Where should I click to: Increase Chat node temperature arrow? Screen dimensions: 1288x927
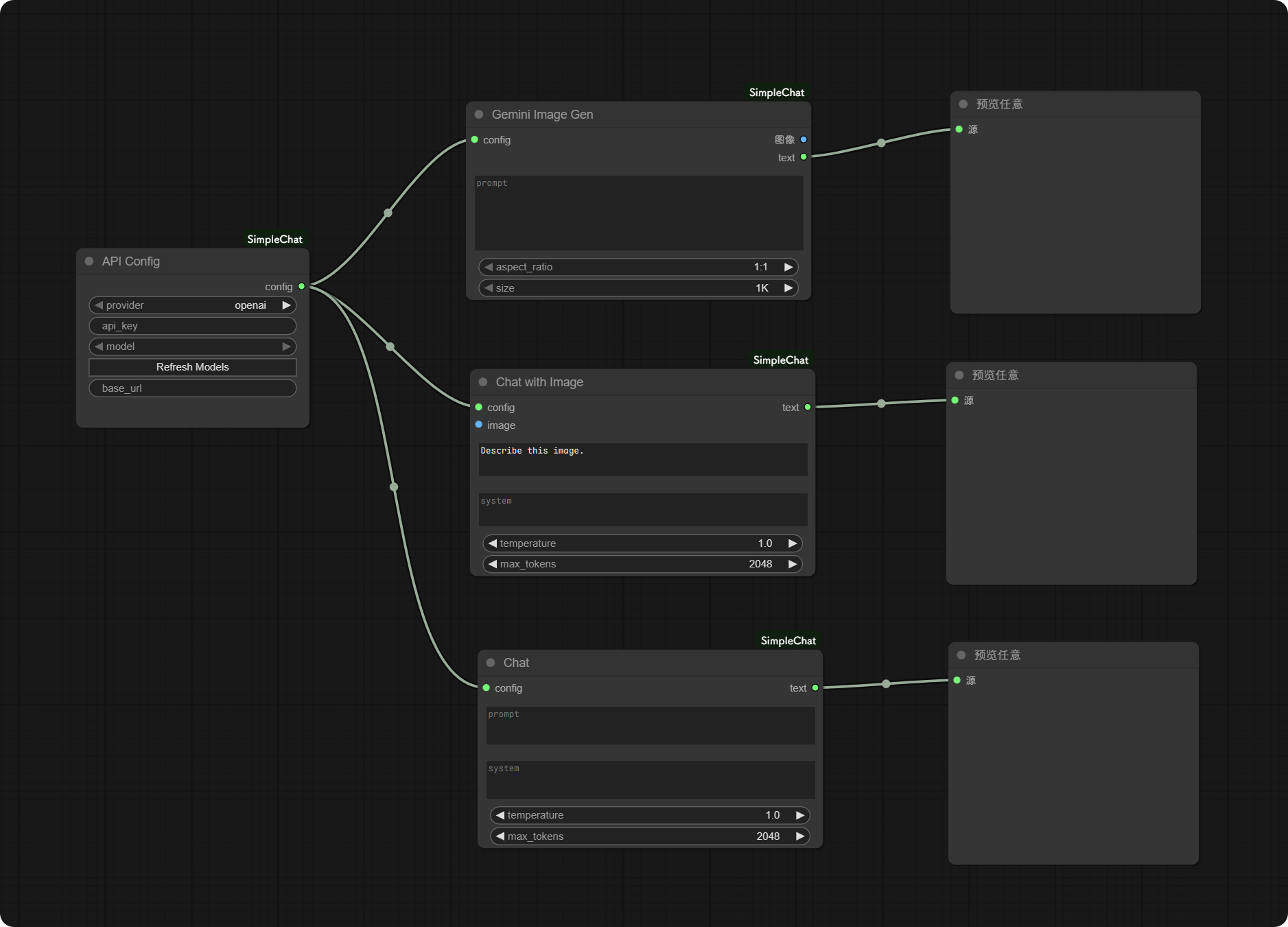(x=800, y=815)
